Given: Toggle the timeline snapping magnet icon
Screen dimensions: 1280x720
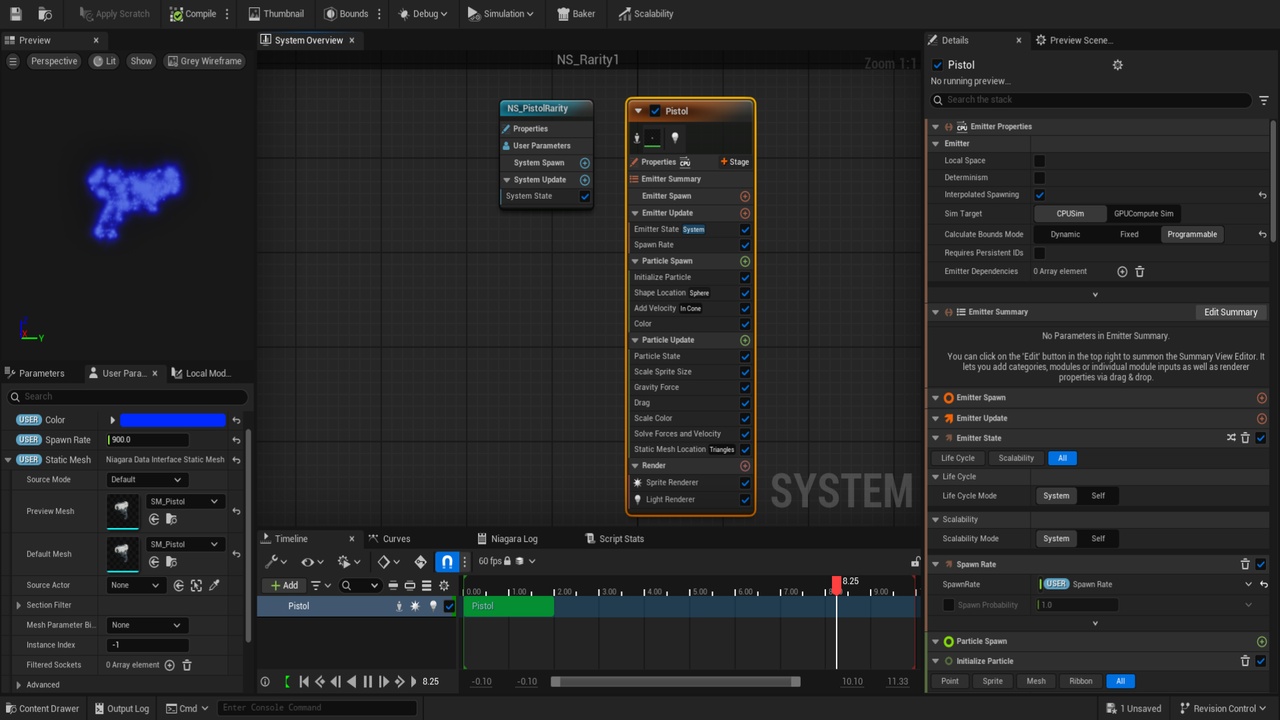Looking at the screenshot, I should pos(447,562).
